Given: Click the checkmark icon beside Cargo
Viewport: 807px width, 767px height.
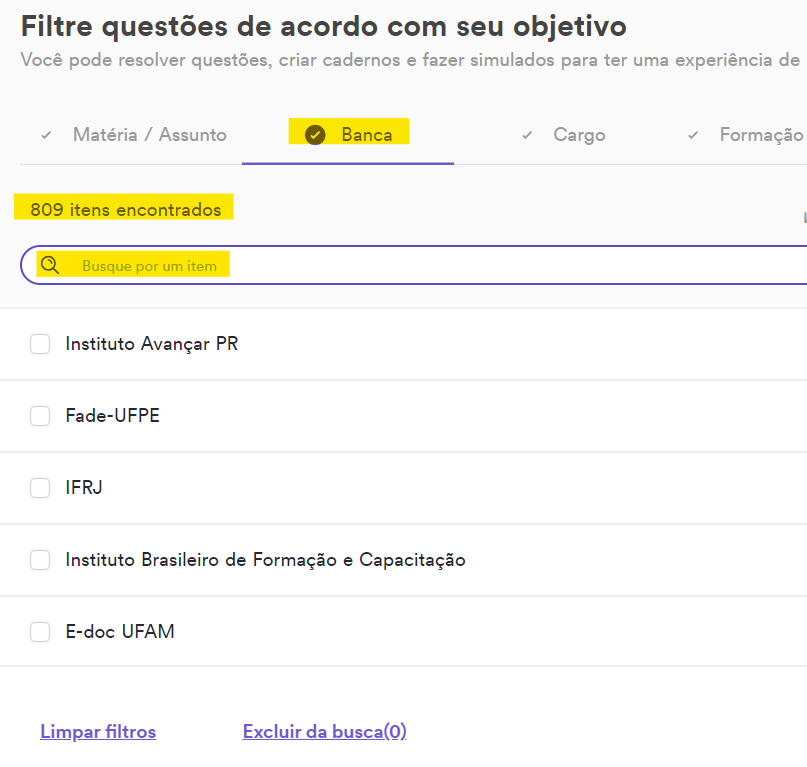Looking at the screenshot, I should tap(527, 135).
